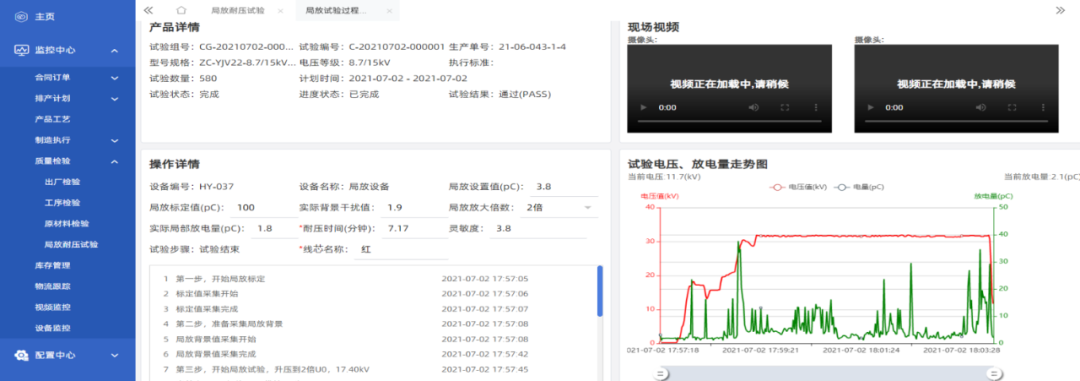Expand the 合同订单 submenu
The width and height of the screenshot is (1080, 381).
(114, 79)
